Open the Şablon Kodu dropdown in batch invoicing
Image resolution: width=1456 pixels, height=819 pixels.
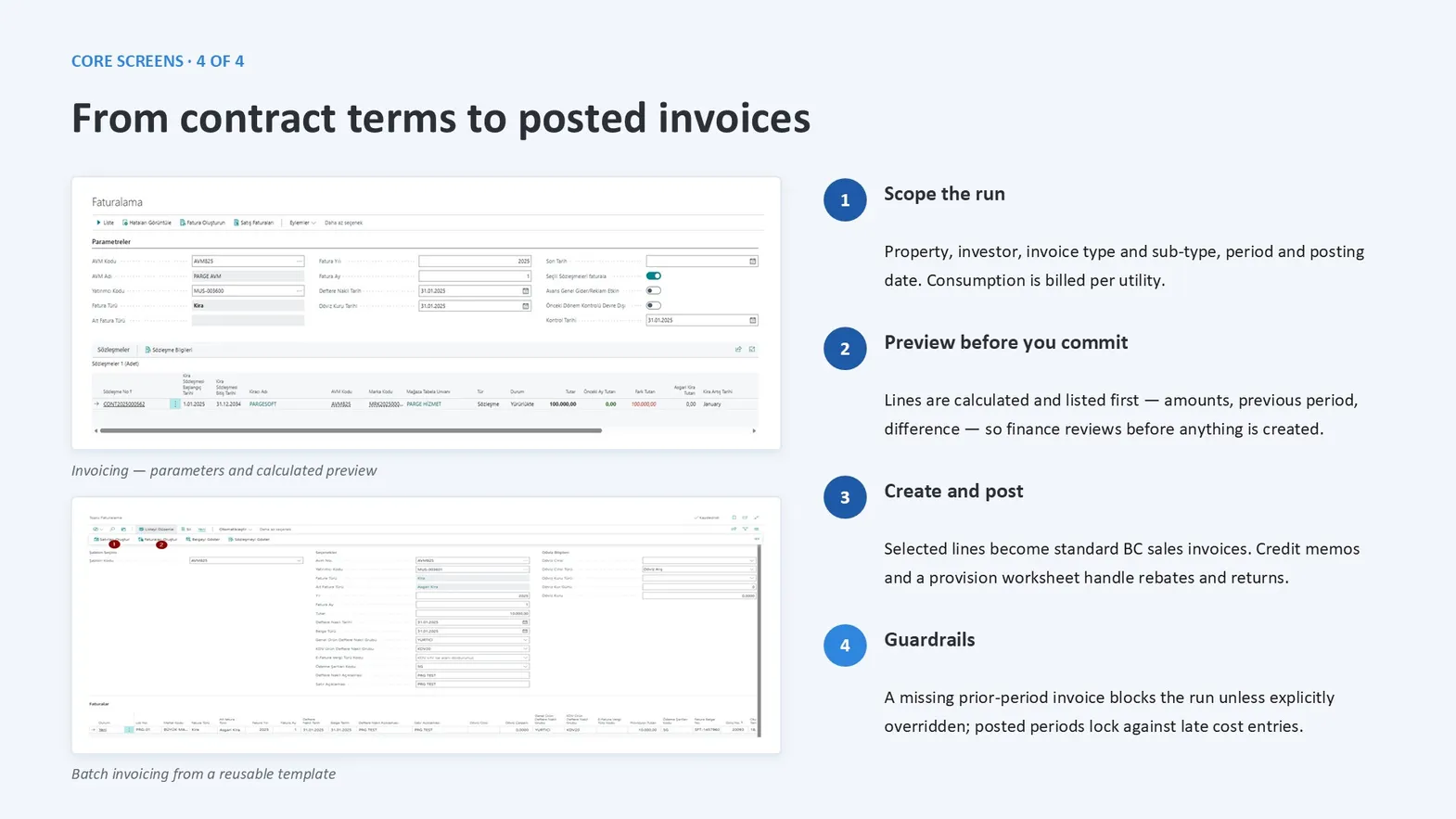[299, 561]
